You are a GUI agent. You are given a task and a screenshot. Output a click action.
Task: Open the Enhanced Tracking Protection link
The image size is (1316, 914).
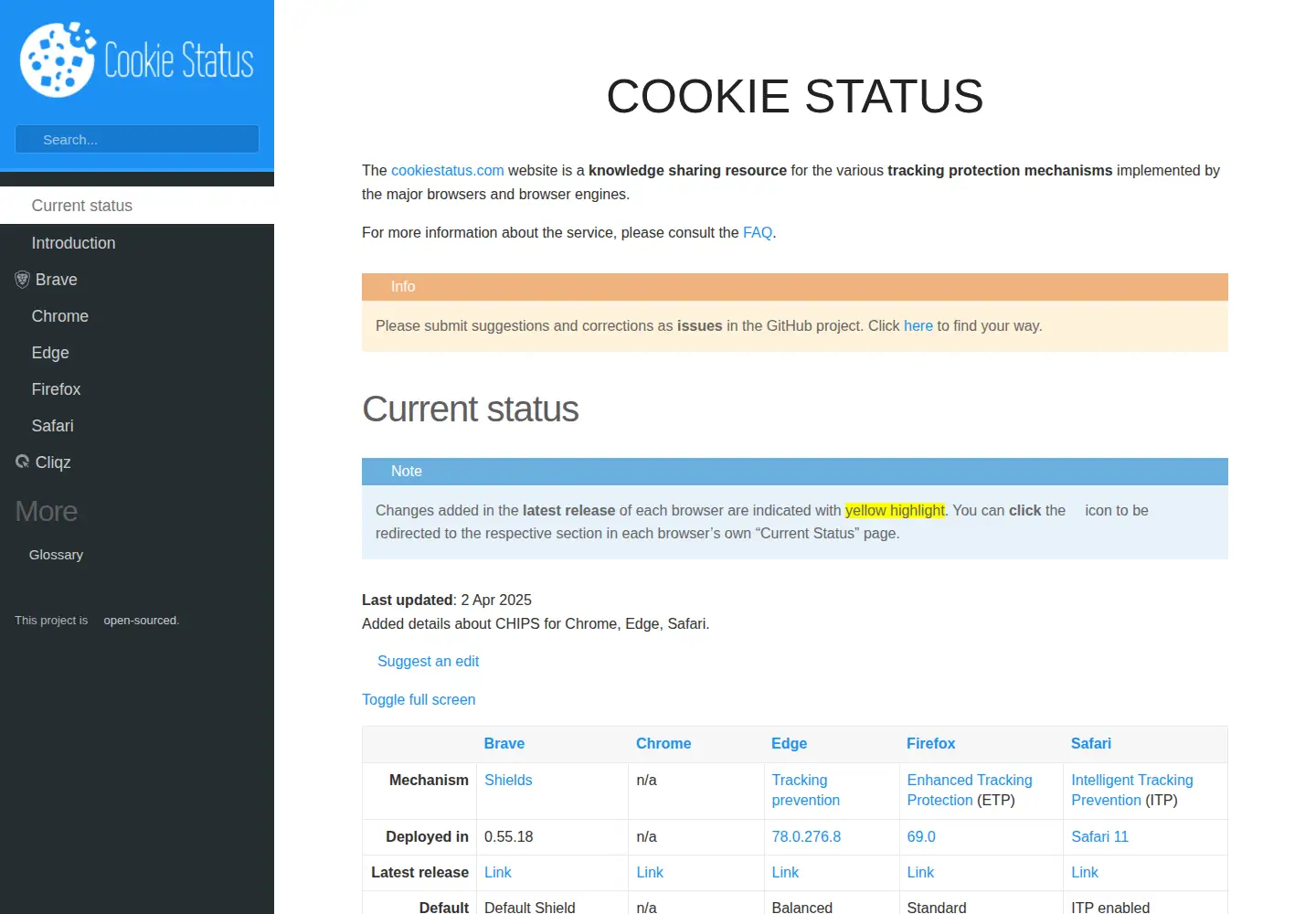pyautogui.click(x=969, y=790)
